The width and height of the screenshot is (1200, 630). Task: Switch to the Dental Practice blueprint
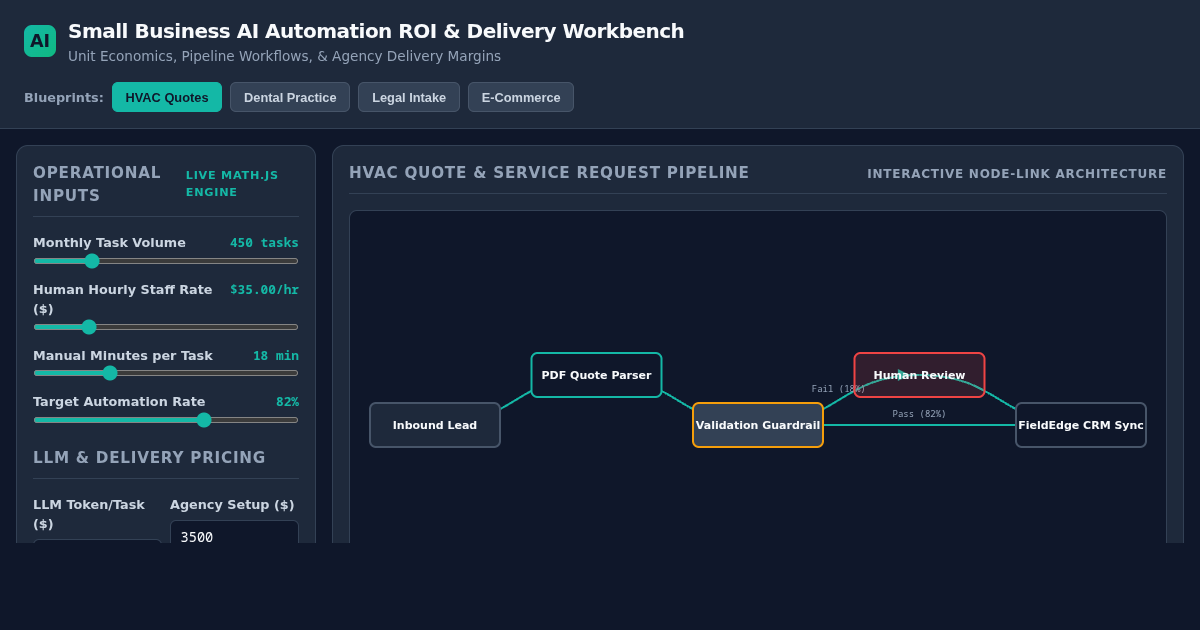point(290,97)
